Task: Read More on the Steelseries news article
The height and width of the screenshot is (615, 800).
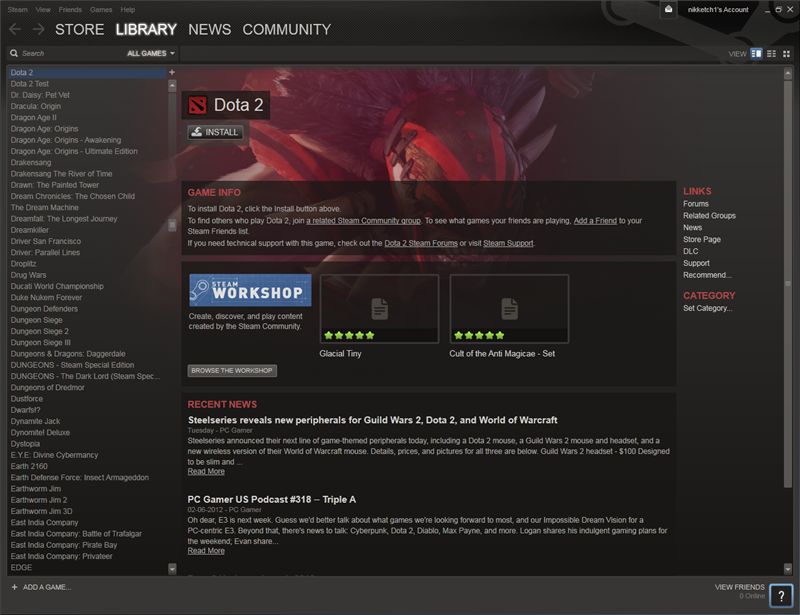Action: pyautogui.click(x=206, y=471)
